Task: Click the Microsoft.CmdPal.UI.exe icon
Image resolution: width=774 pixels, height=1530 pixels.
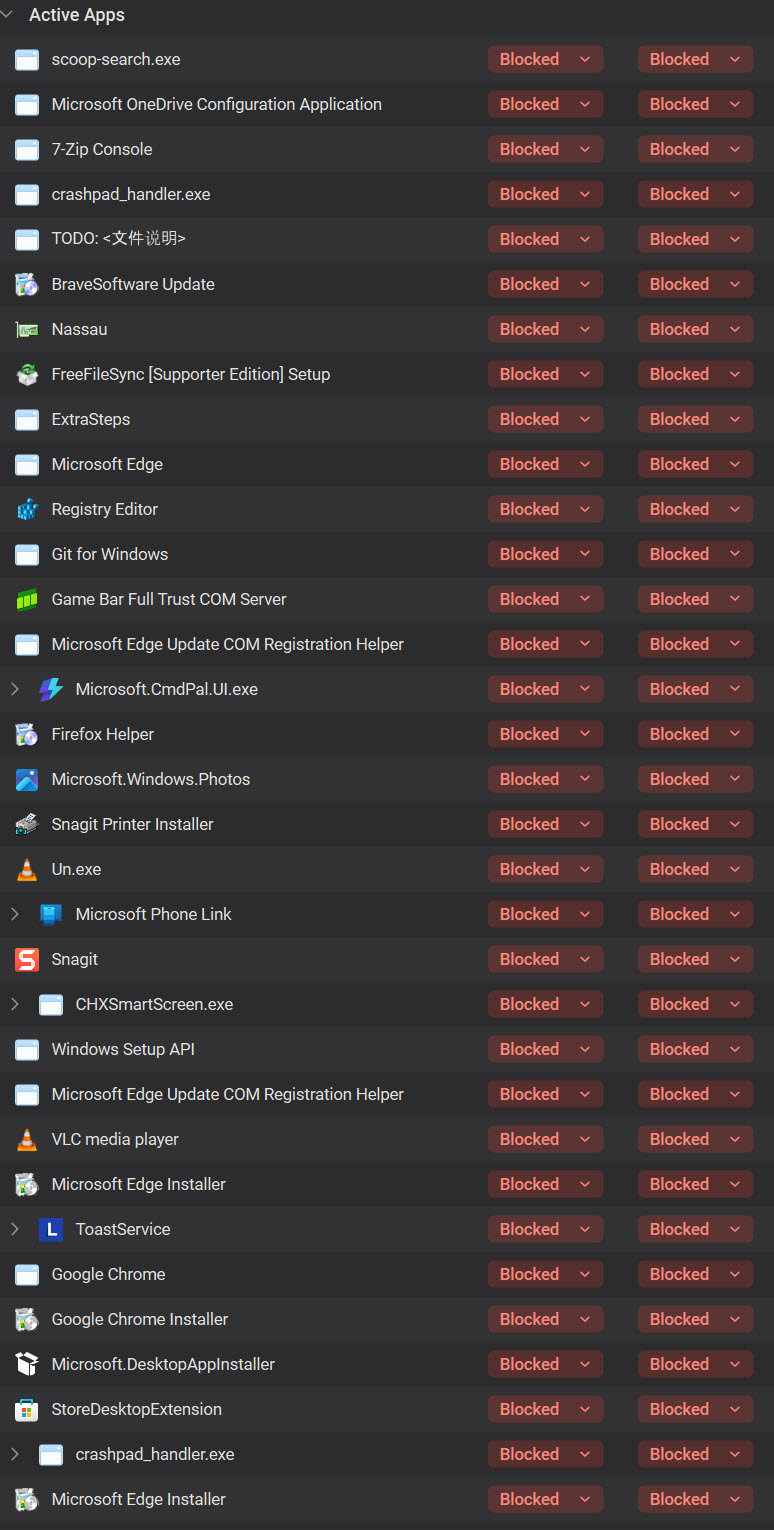Action: click(x=50, y=690)
